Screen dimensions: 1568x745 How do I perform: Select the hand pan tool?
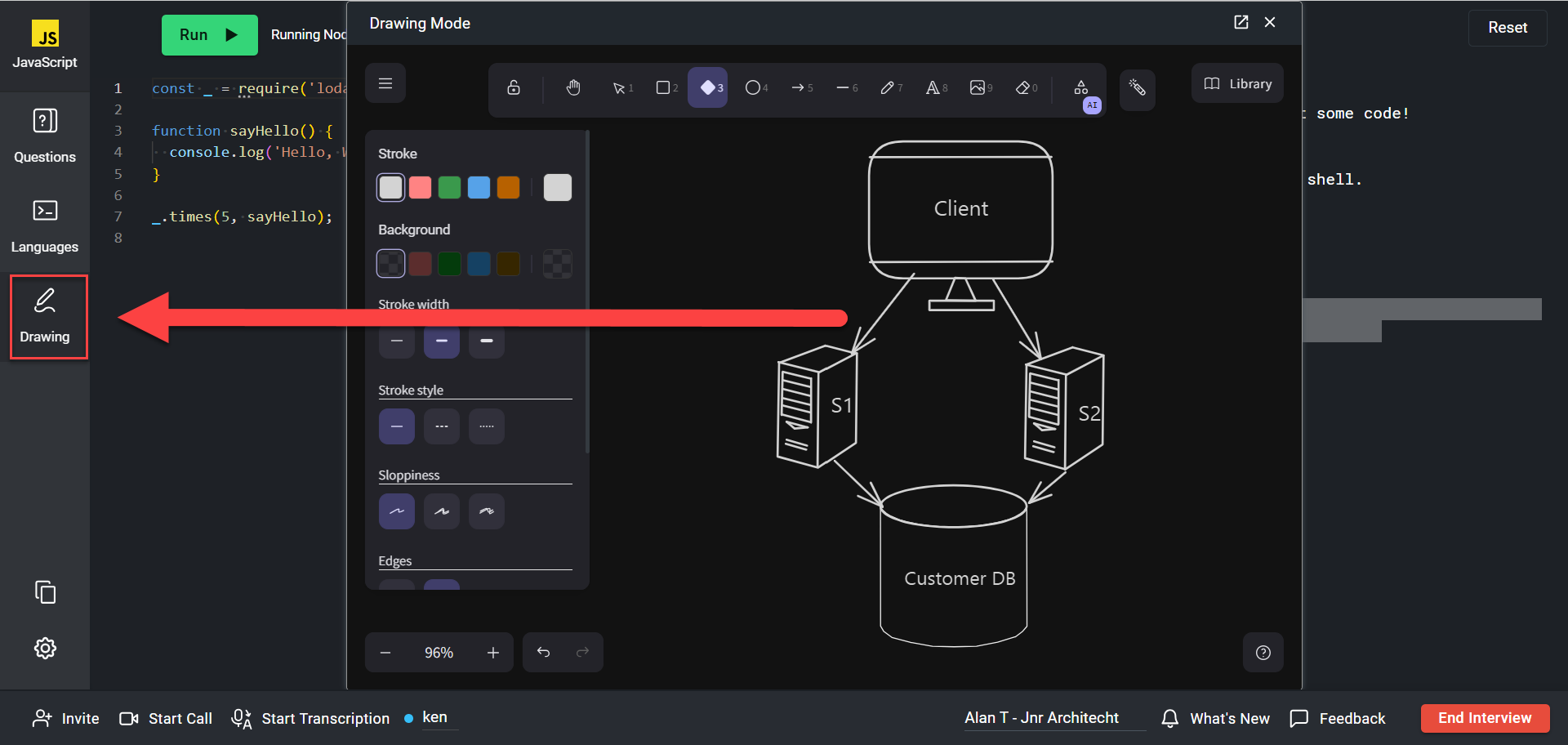(x=573, y=87)
